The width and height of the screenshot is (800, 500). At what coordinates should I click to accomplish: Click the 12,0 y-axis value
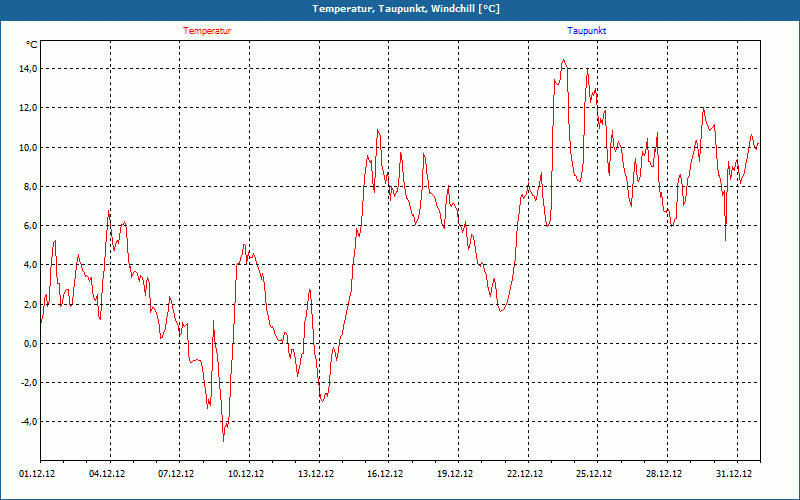coord(29,108)
